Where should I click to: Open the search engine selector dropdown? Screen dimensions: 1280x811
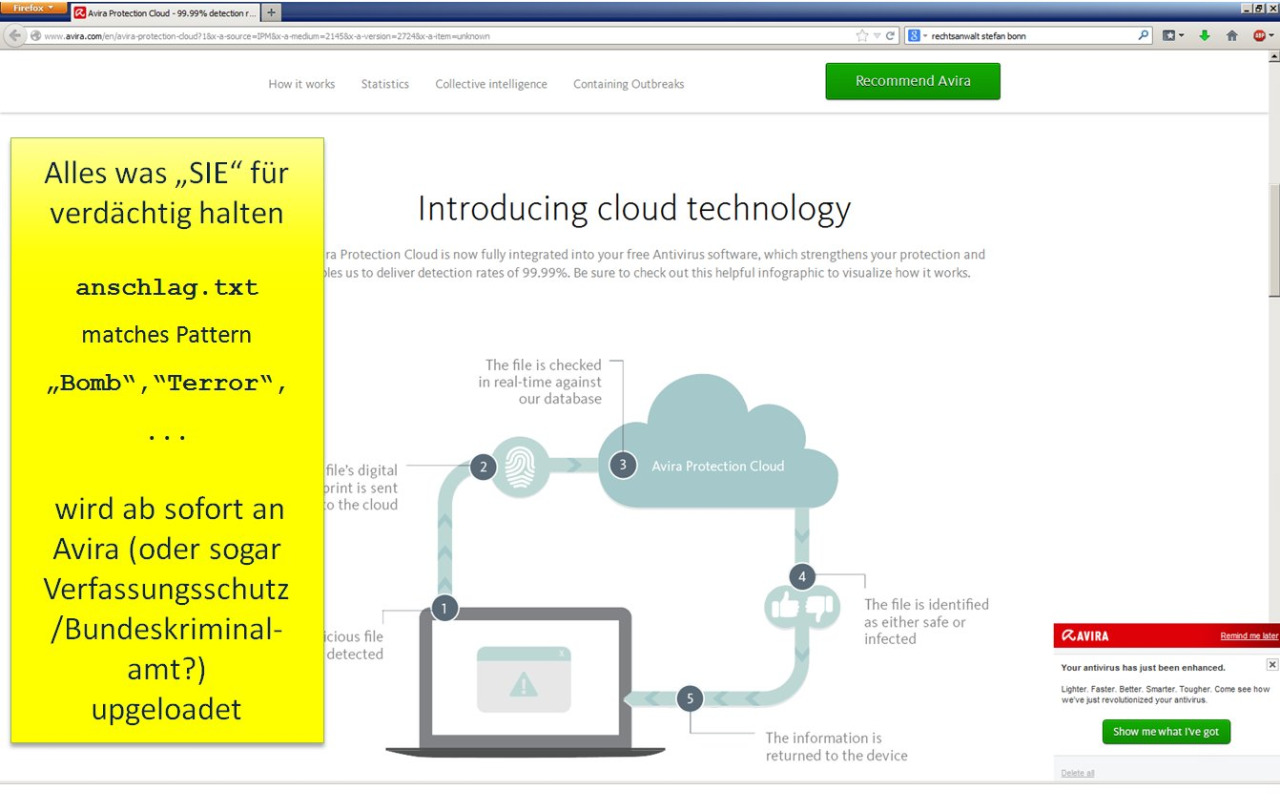click(925, 35)
